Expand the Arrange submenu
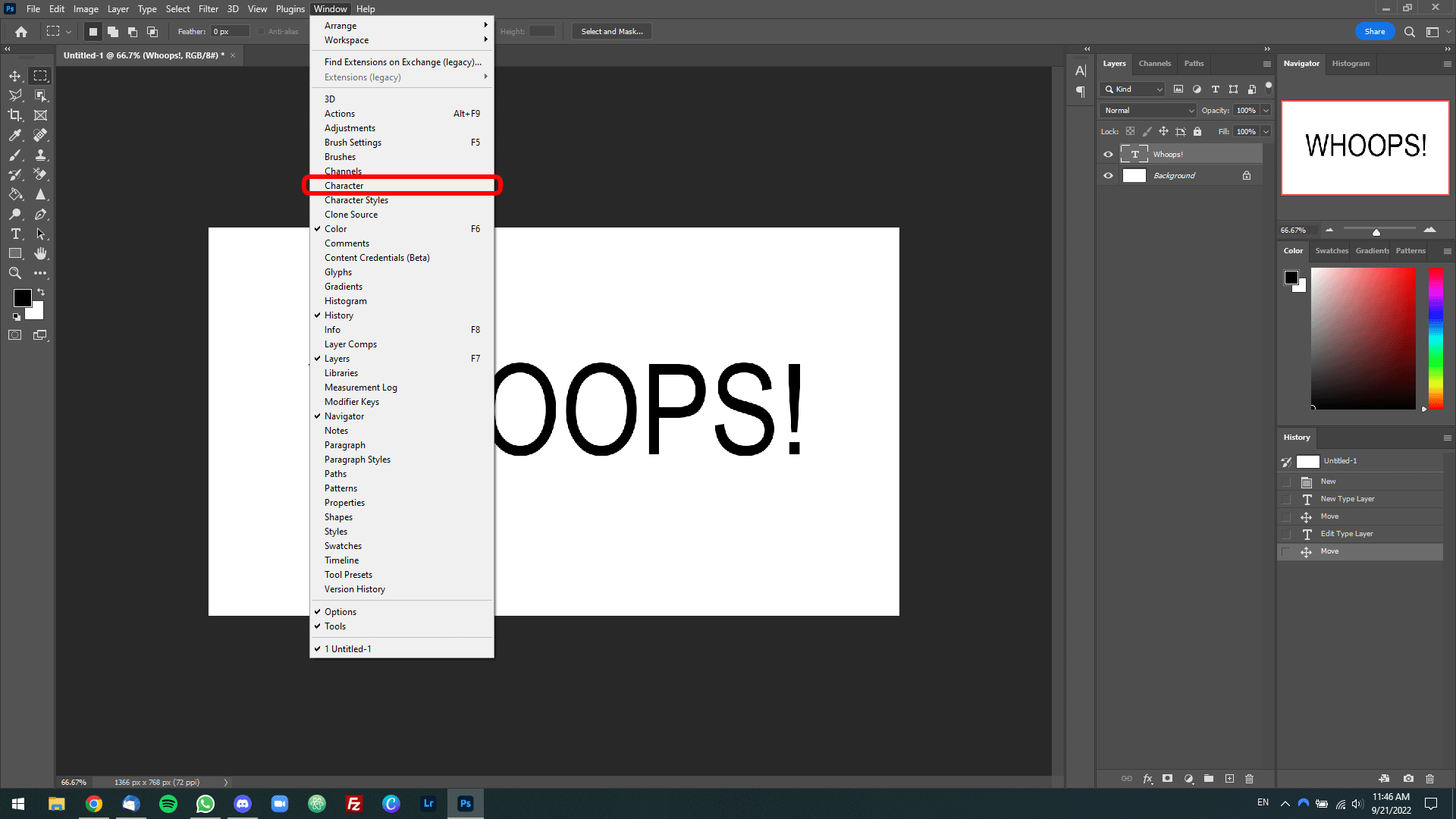This screenshot has height=819, width=1456. (x=340, y=24)
